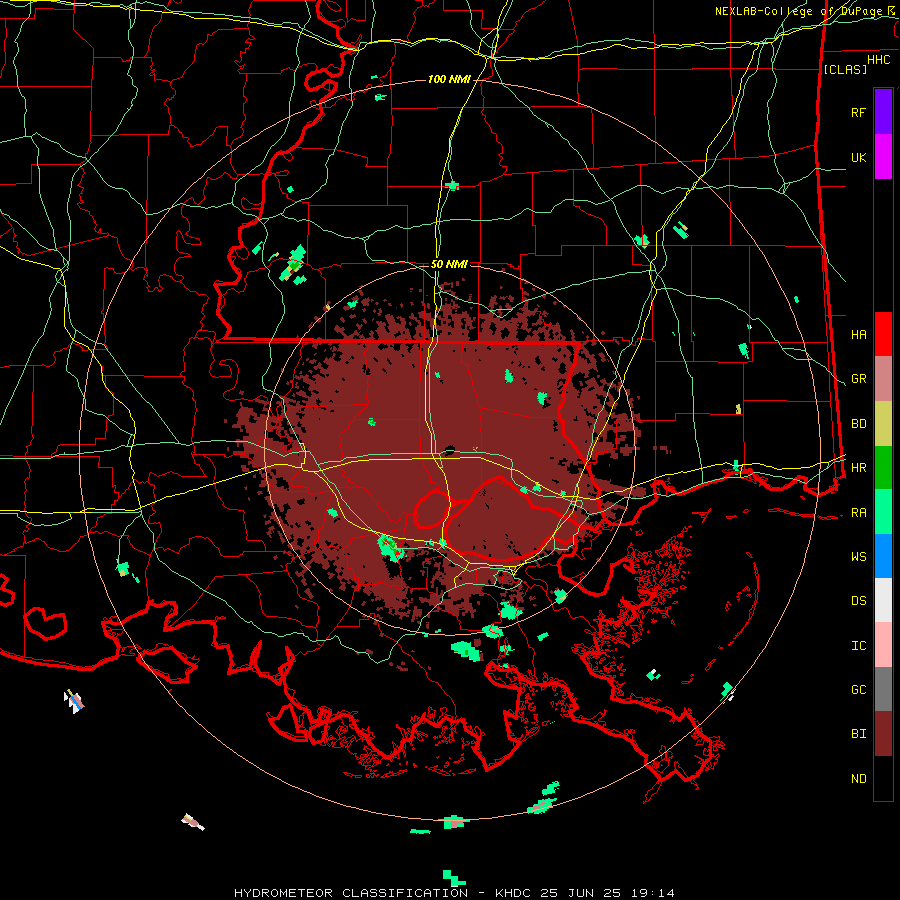
Task: Click the 'KHDC' radar station identifier
Action: [514, 893]
